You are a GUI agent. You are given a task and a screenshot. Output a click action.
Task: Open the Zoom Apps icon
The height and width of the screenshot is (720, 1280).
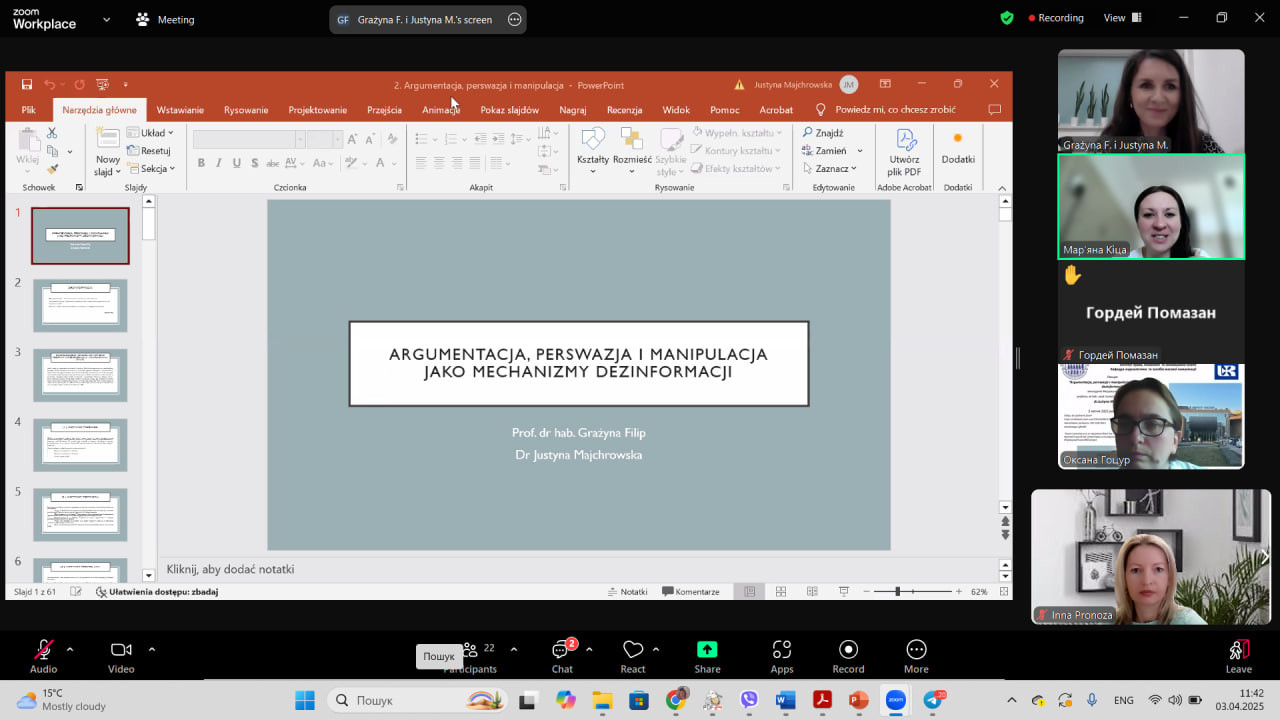(782, 651)
